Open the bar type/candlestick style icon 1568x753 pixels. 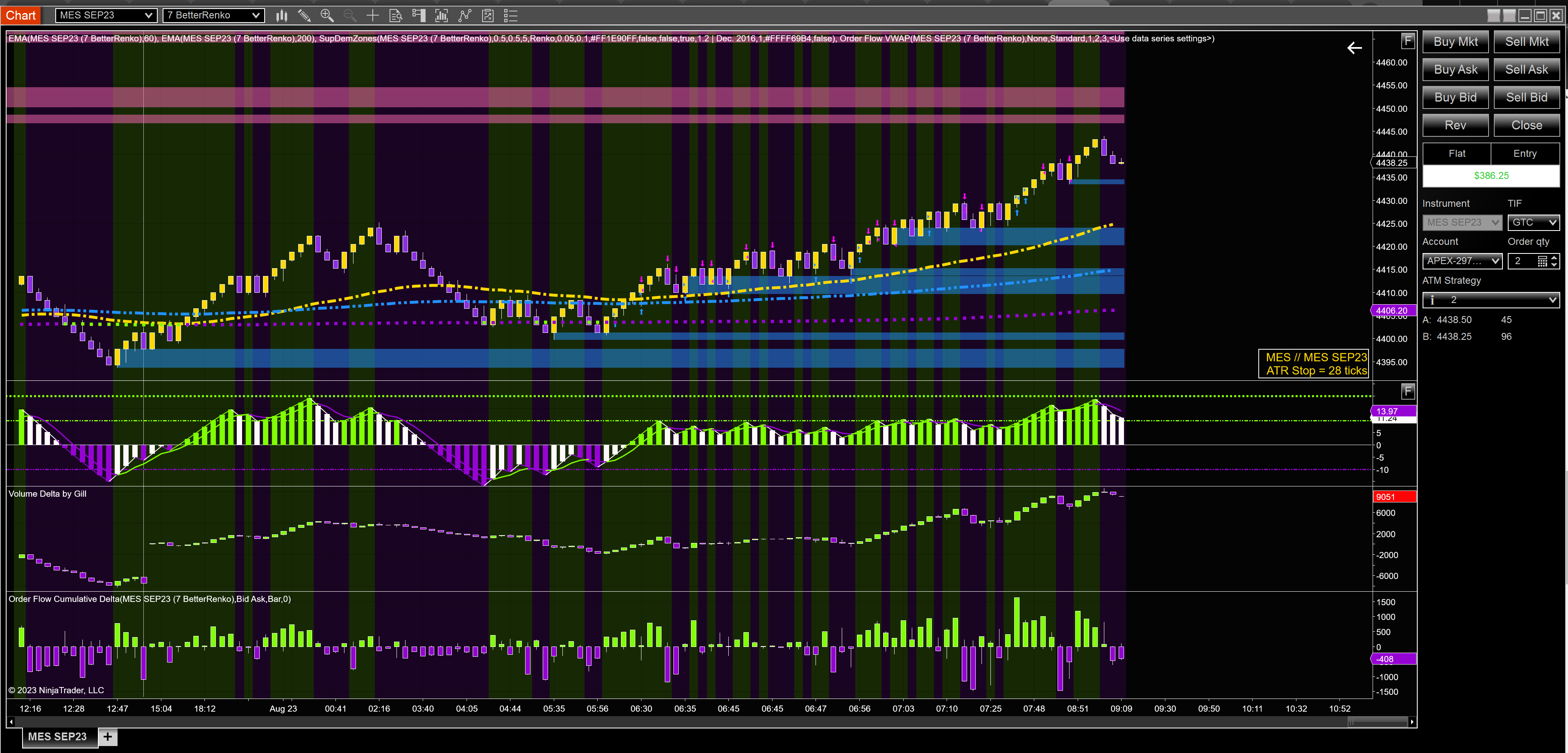[x=281, y=16]
